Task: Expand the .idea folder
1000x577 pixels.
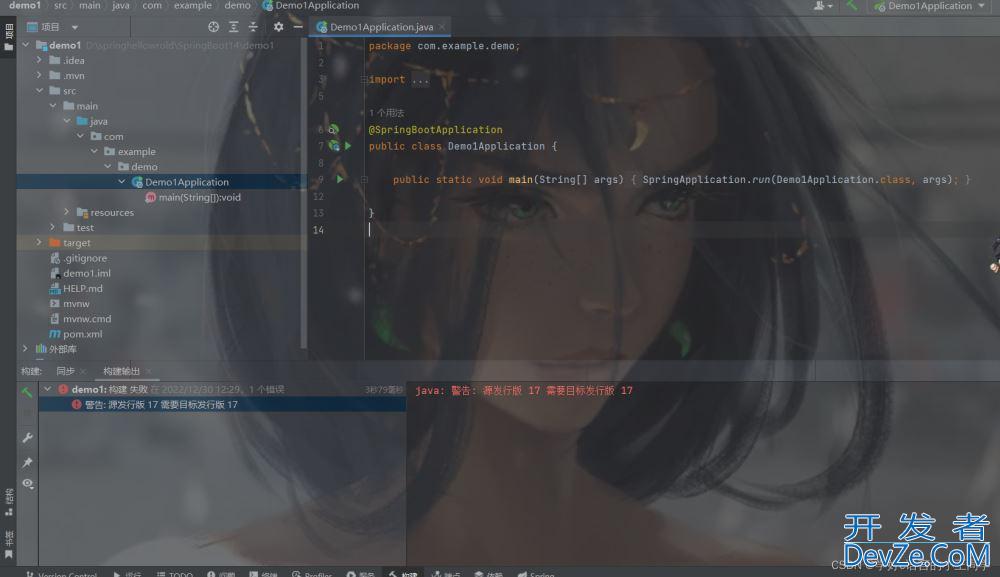Action: [40, 60]
